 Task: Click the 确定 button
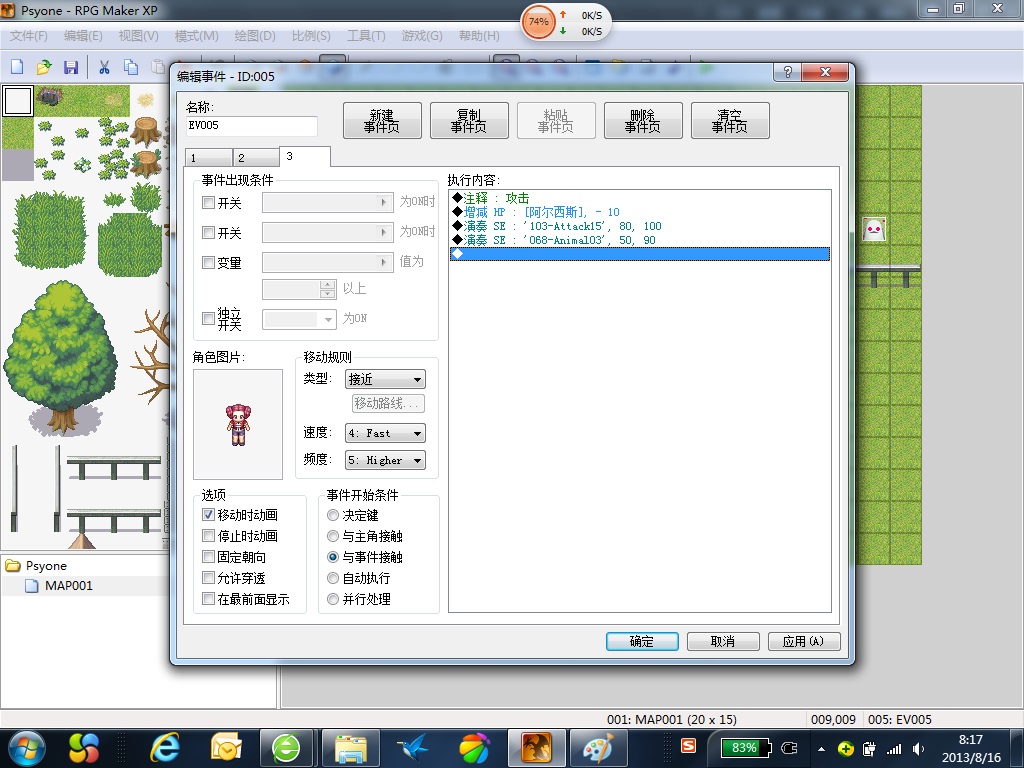point(642,641)
